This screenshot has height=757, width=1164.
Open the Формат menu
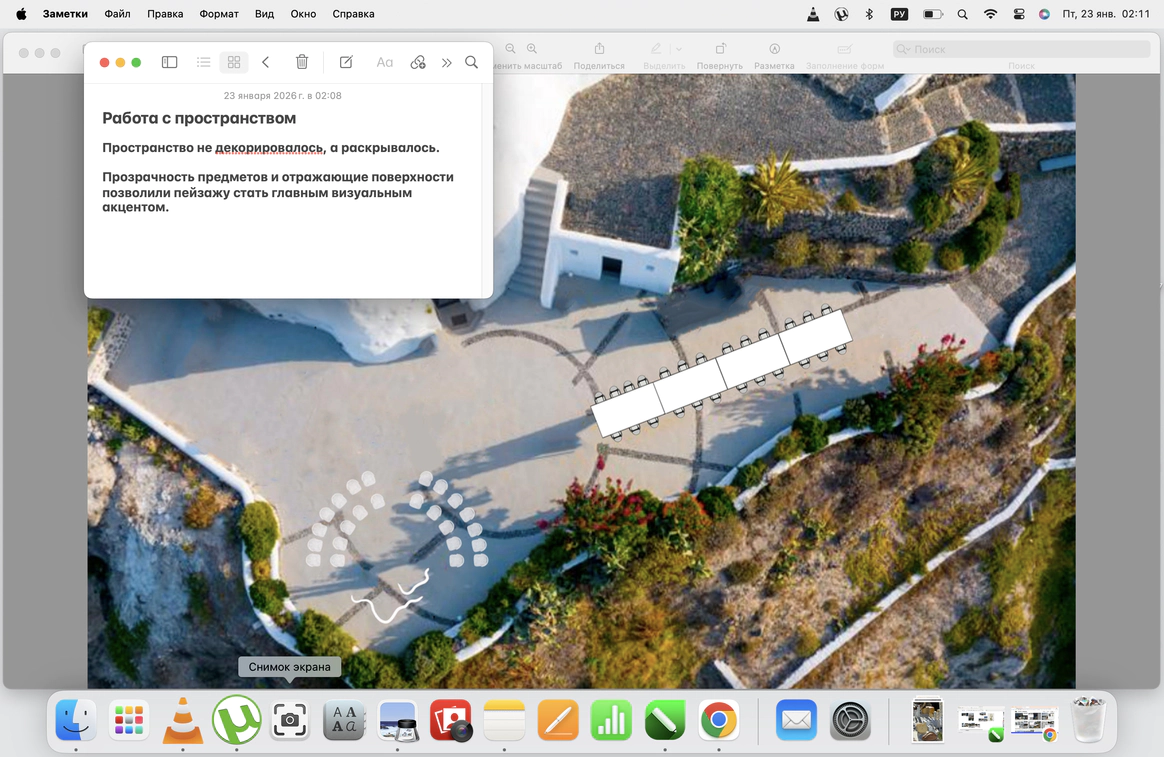pos(219,14)
